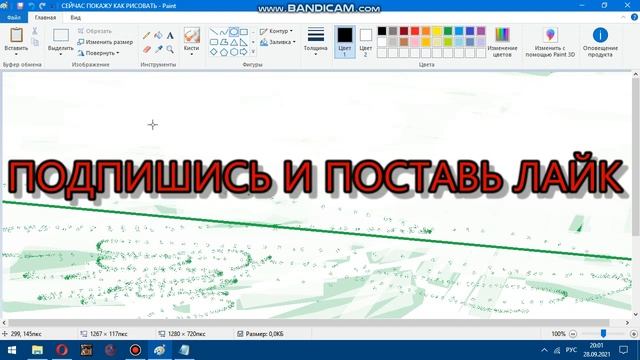Open the Файл menu
640x360 pixels.
pyautogui.click(x=13, y=18)
